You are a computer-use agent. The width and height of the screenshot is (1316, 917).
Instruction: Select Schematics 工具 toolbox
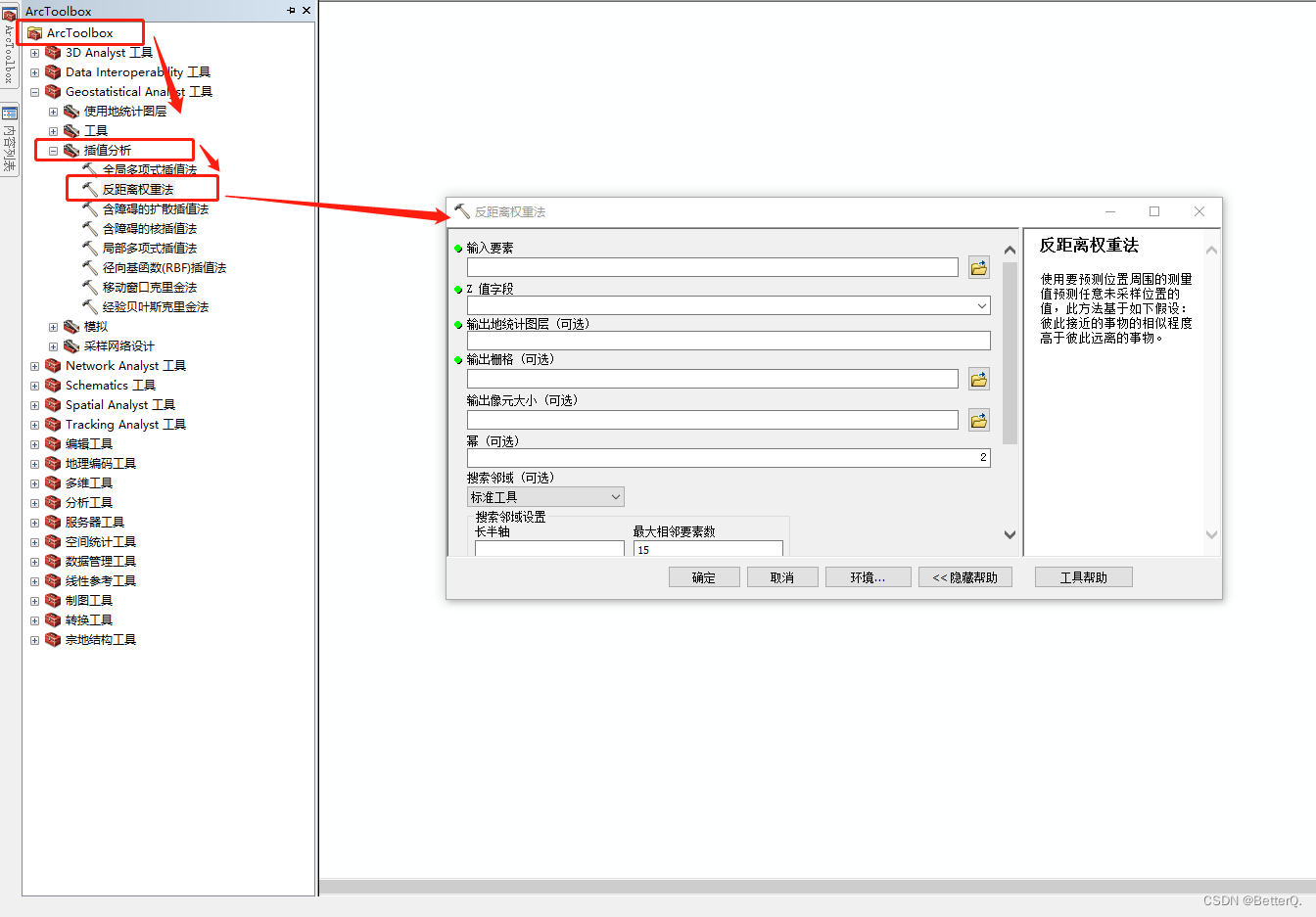coord(111,386)
